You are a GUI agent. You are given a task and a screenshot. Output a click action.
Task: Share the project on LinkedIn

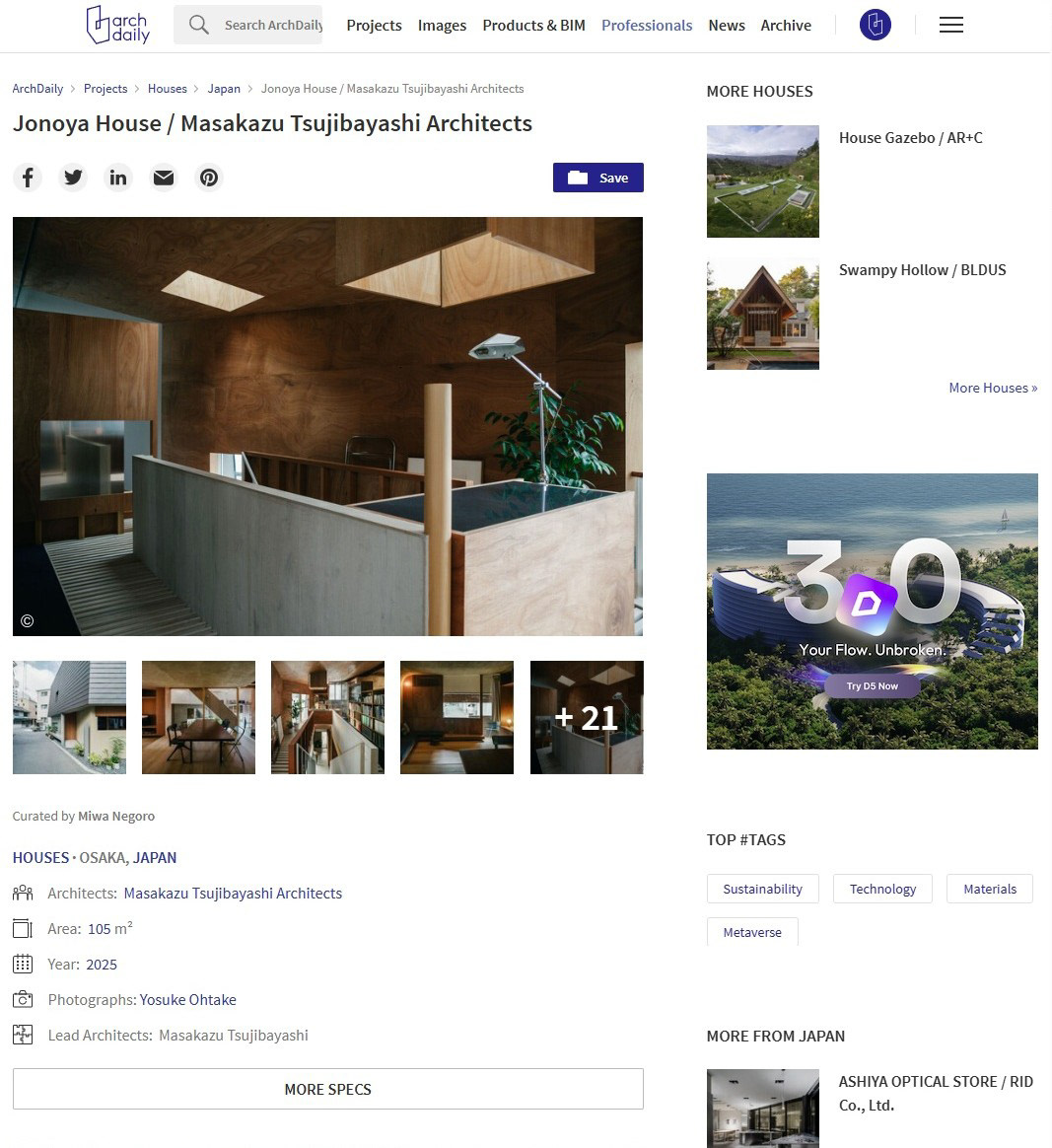pos(118,178)
